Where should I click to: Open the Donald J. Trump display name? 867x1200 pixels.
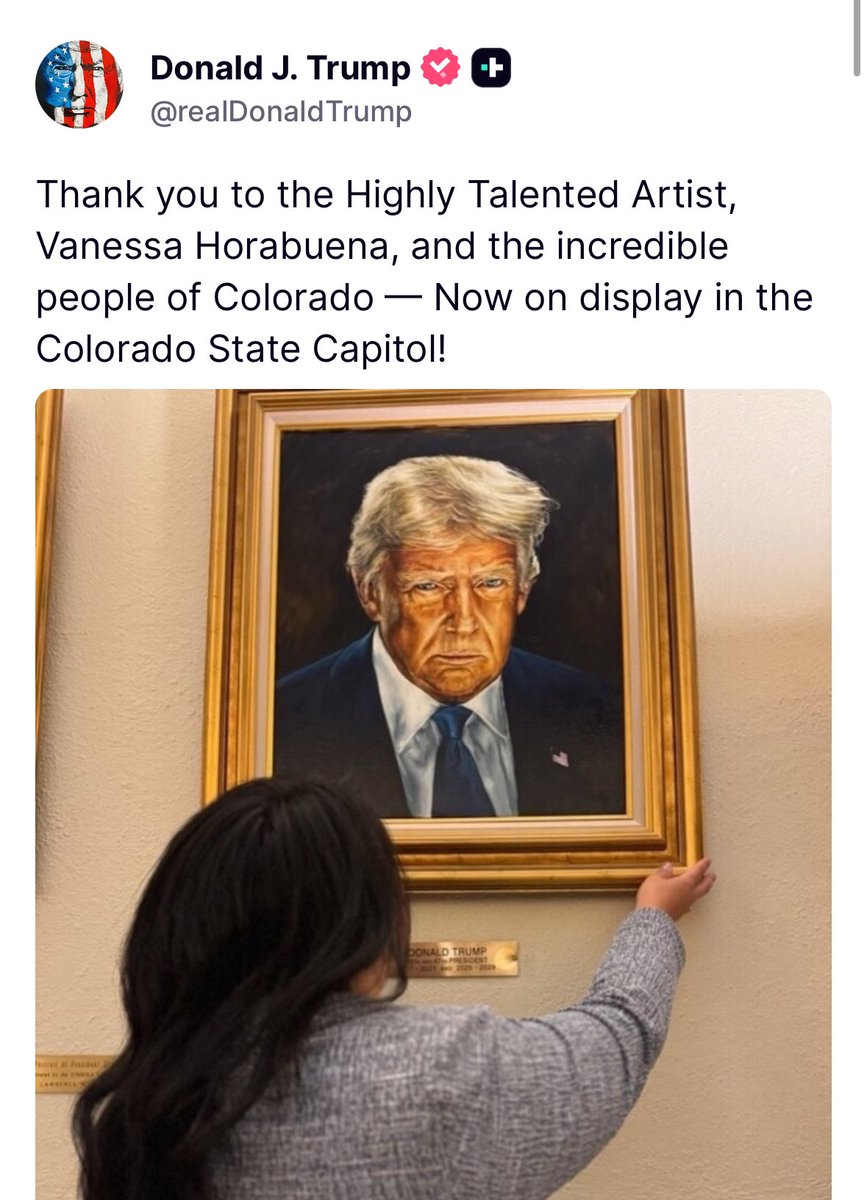tap(280, 68)
